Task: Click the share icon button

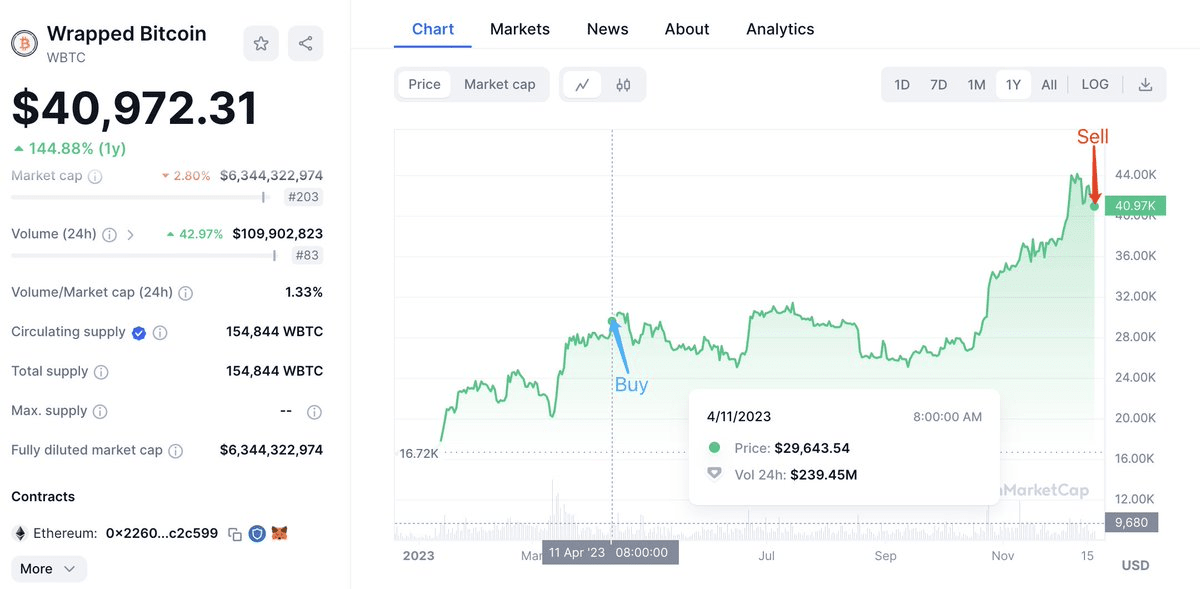Action: point(306,43)
